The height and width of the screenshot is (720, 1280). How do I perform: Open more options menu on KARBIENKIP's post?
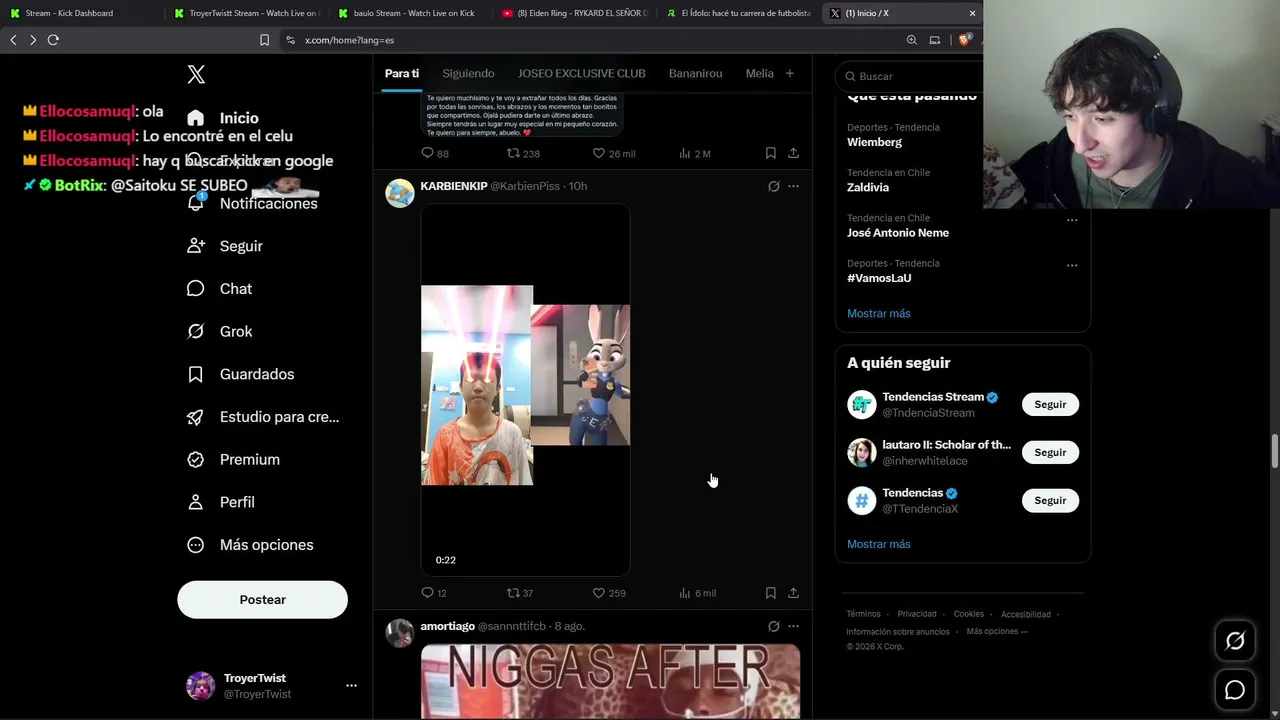pyautogui.click(x=793, y=186)
